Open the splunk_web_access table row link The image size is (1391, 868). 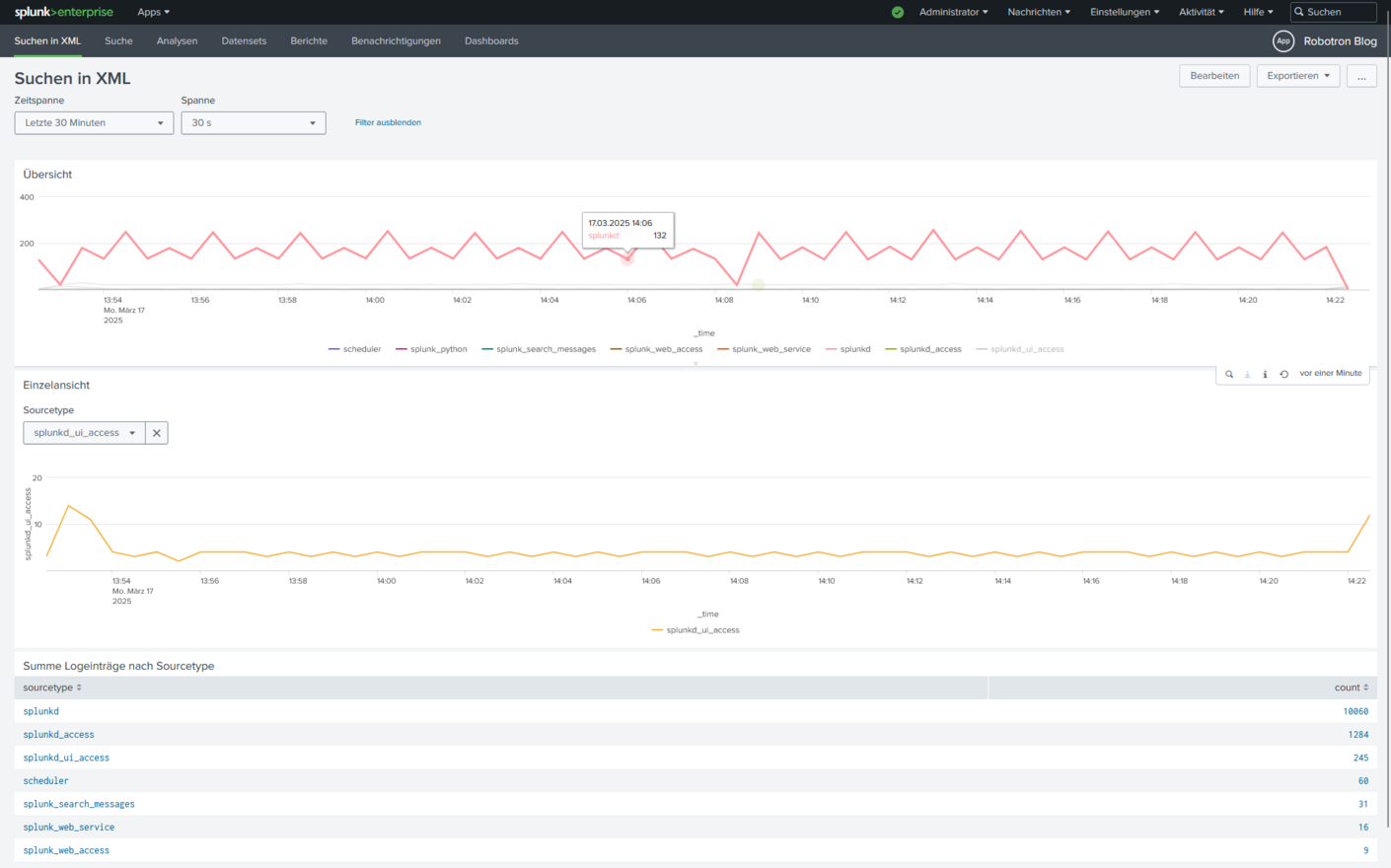(66, 850)
